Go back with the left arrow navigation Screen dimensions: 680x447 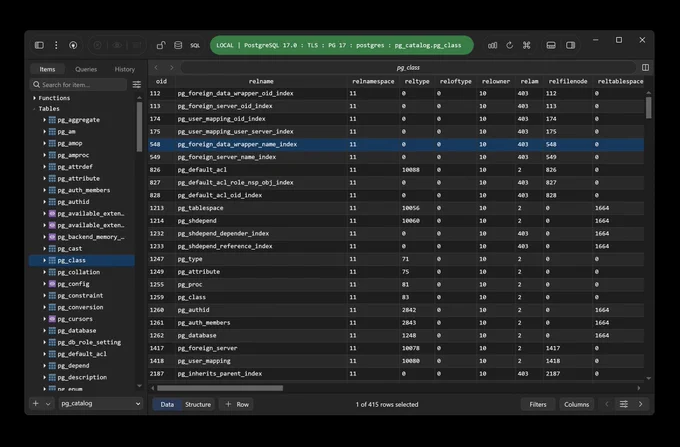pos(156,67)
